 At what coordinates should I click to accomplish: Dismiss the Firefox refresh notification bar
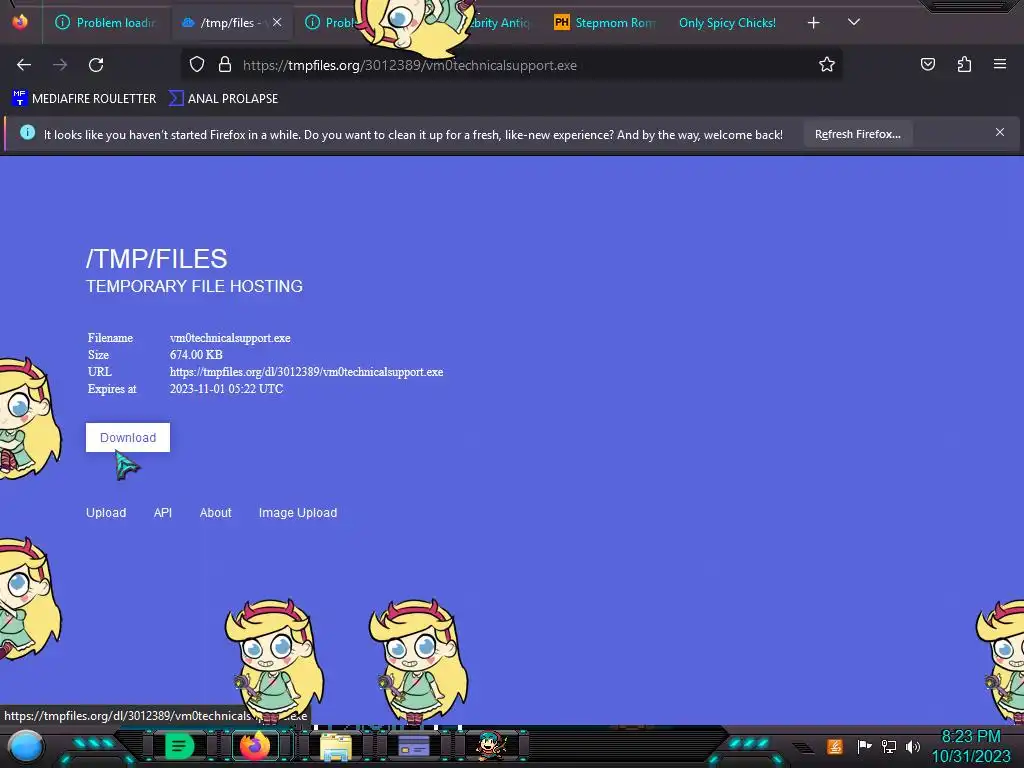[x=1000, y=133]
